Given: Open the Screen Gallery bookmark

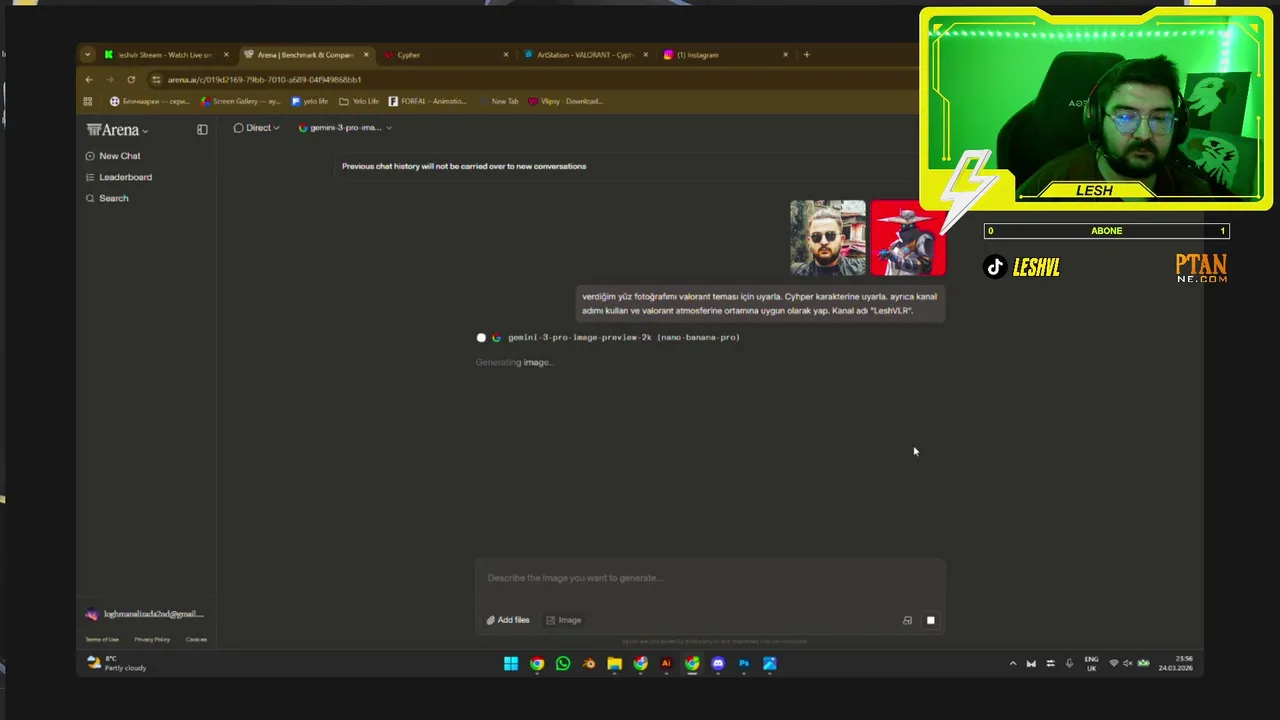Looking at the screenshot, I should click(x=240, y=101).
